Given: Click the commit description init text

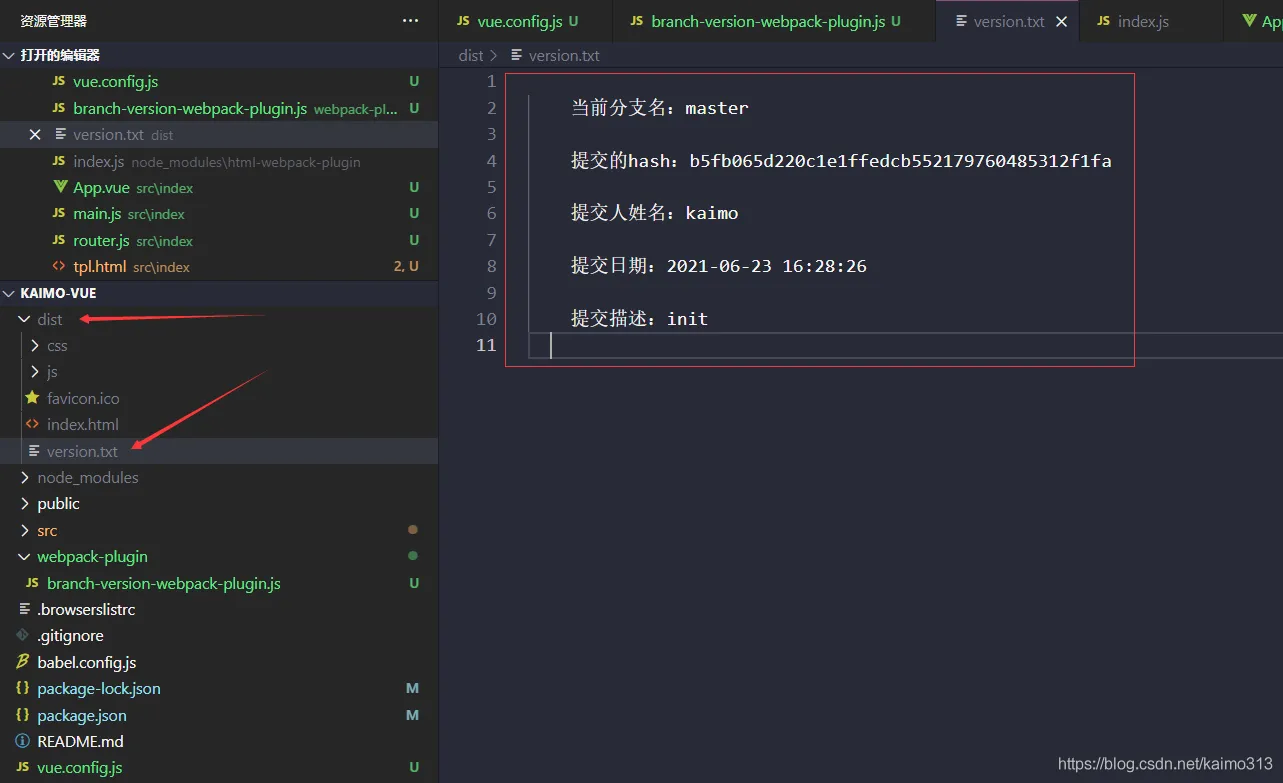Looking at the screenshot, I should [688, 319].
